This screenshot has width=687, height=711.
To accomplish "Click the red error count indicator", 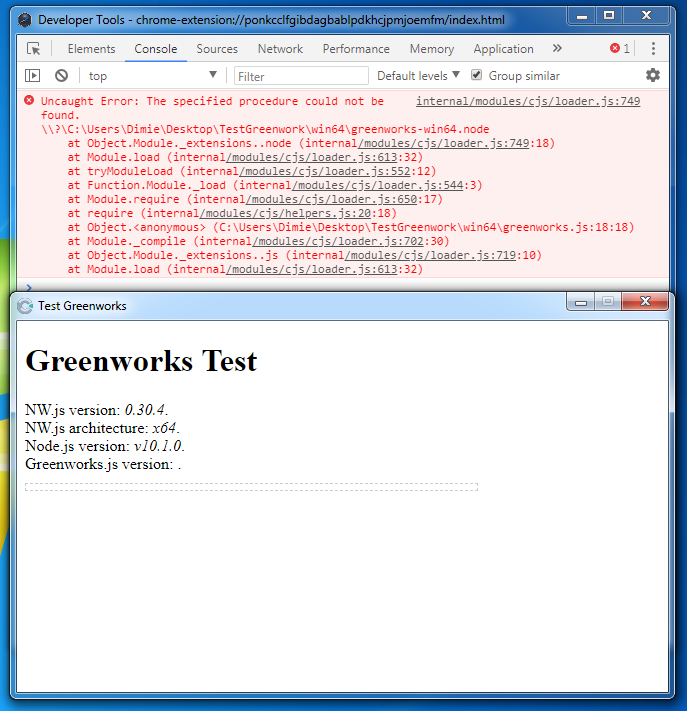I will [x=619, y=49].
